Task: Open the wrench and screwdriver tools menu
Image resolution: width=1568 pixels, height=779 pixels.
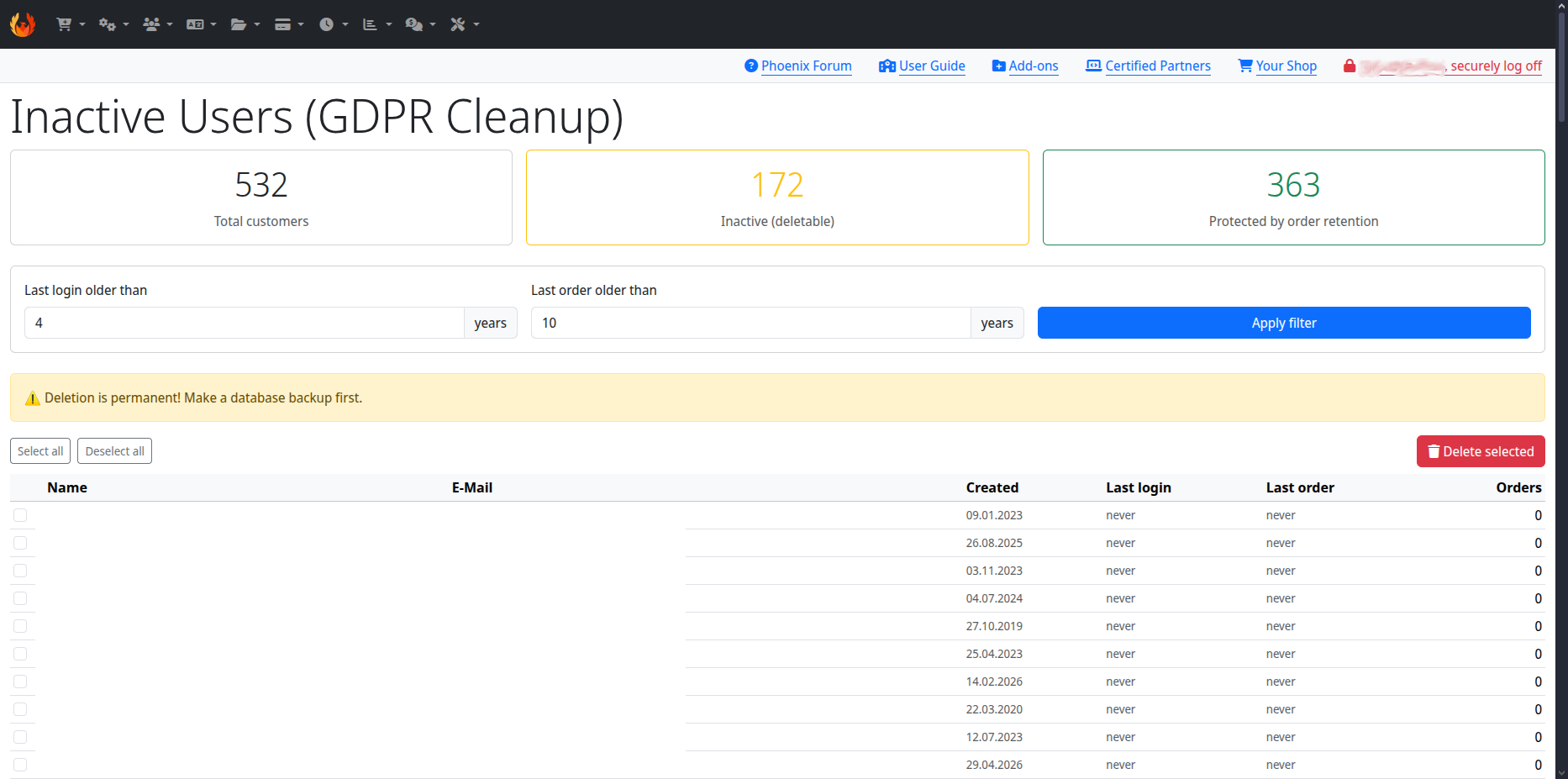Action: point(465,24)
